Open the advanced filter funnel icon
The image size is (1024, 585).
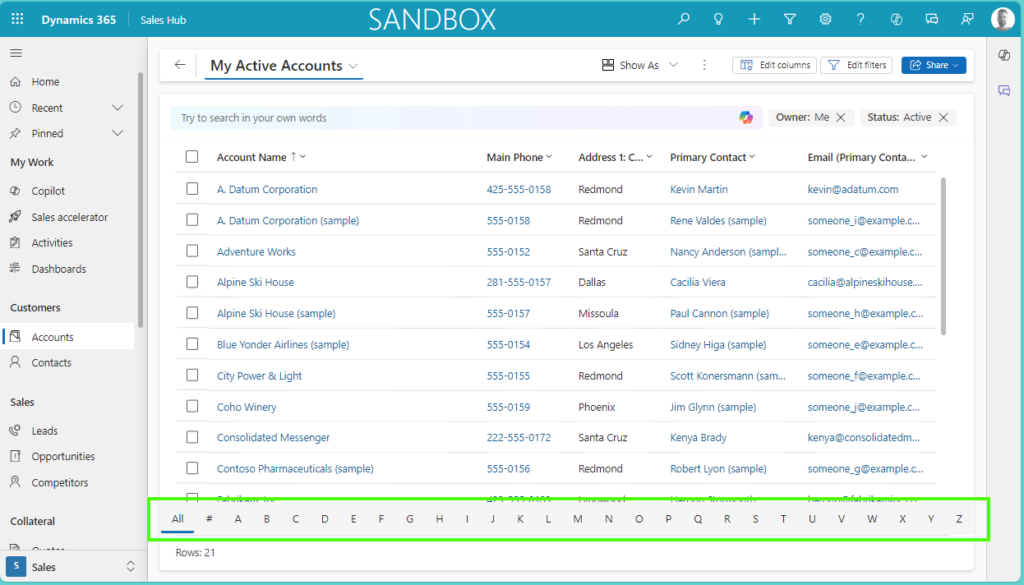point(790,19)
